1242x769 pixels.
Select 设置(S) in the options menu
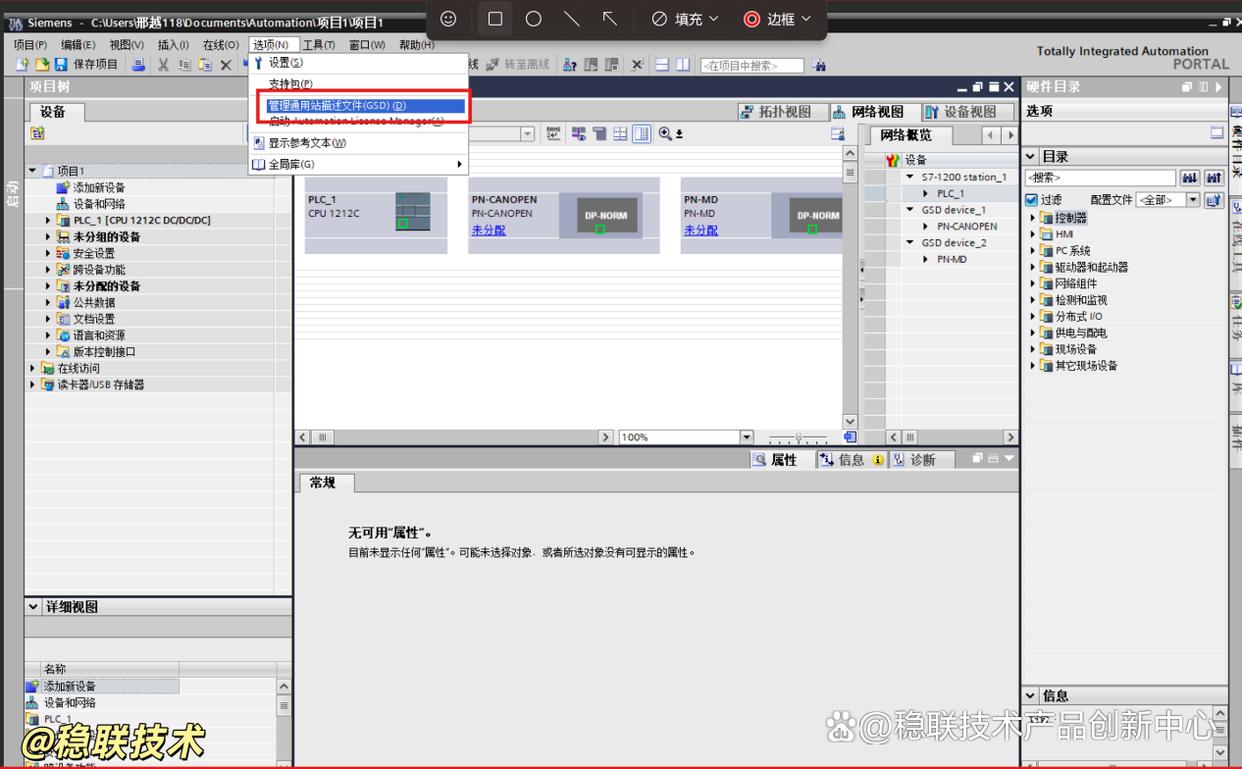click(x=358, y=63)
